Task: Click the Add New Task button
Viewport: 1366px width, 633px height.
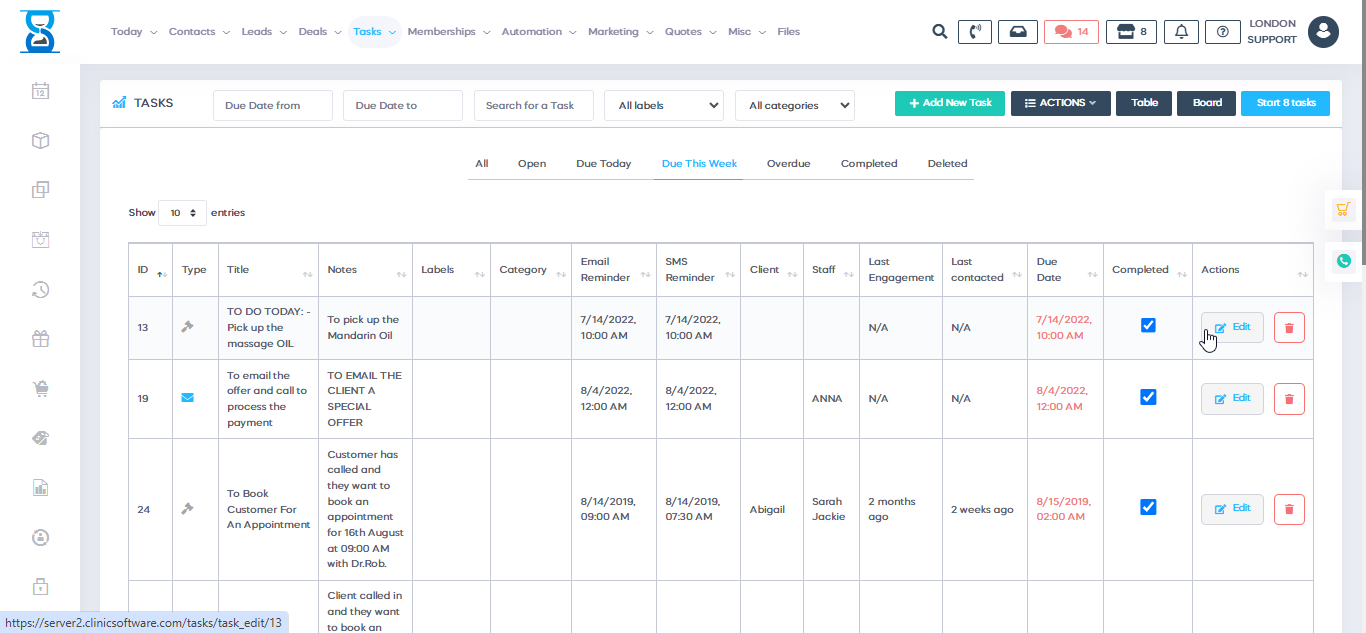Action: coord(950,103)
